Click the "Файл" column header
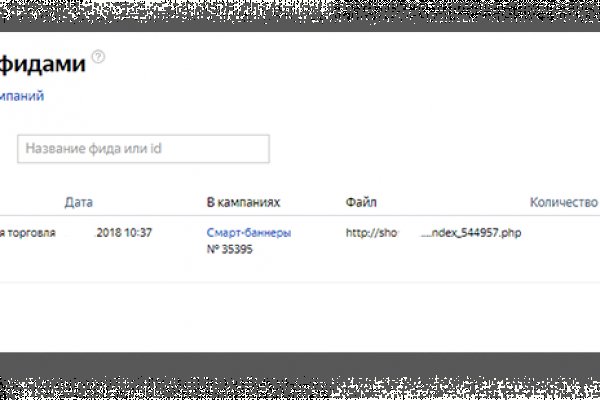The image size is (600, 400). 360,202
